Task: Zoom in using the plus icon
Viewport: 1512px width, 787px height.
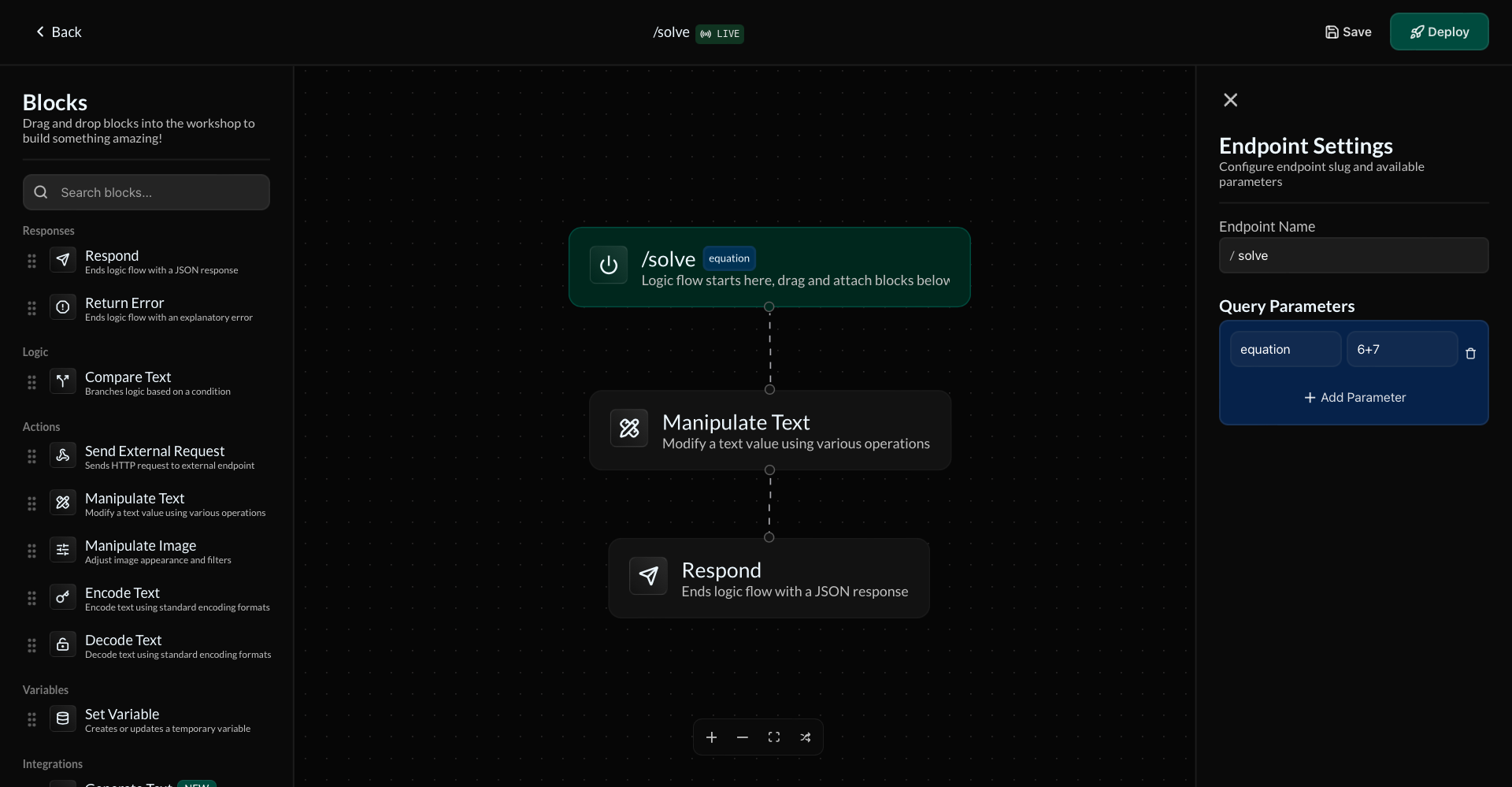Action: pyautogui.click(x=711, y=737)
